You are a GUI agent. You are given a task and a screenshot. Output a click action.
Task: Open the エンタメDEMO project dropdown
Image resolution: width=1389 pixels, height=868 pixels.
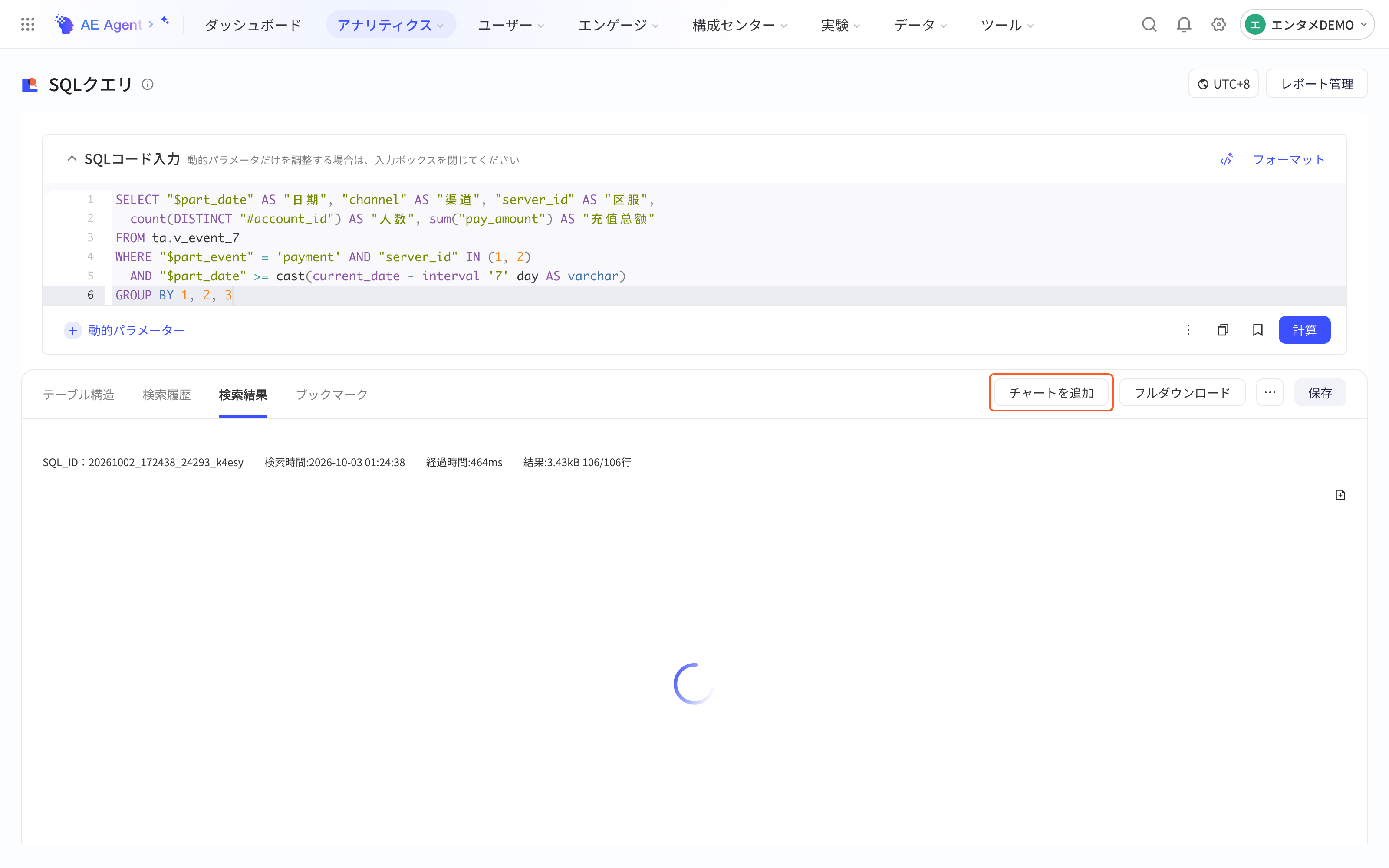[1307, 24]
